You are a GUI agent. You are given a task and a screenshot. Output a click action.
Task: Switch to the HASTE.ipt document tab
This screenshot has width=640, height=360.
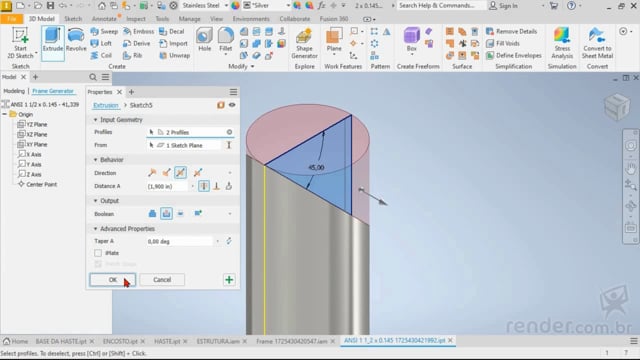coord(167,341)
